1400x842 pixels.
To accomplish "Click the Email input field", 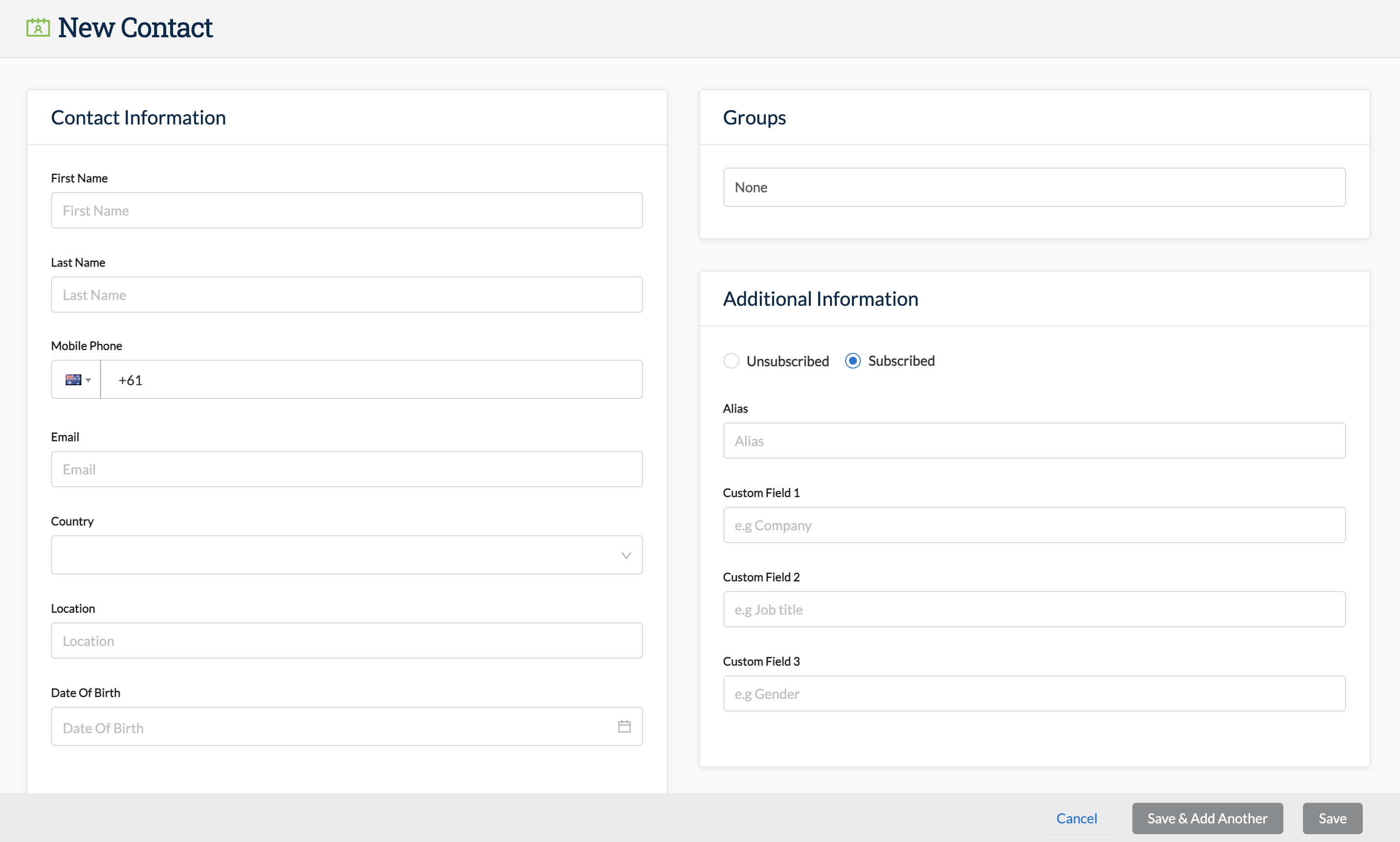I will (346, 469).
